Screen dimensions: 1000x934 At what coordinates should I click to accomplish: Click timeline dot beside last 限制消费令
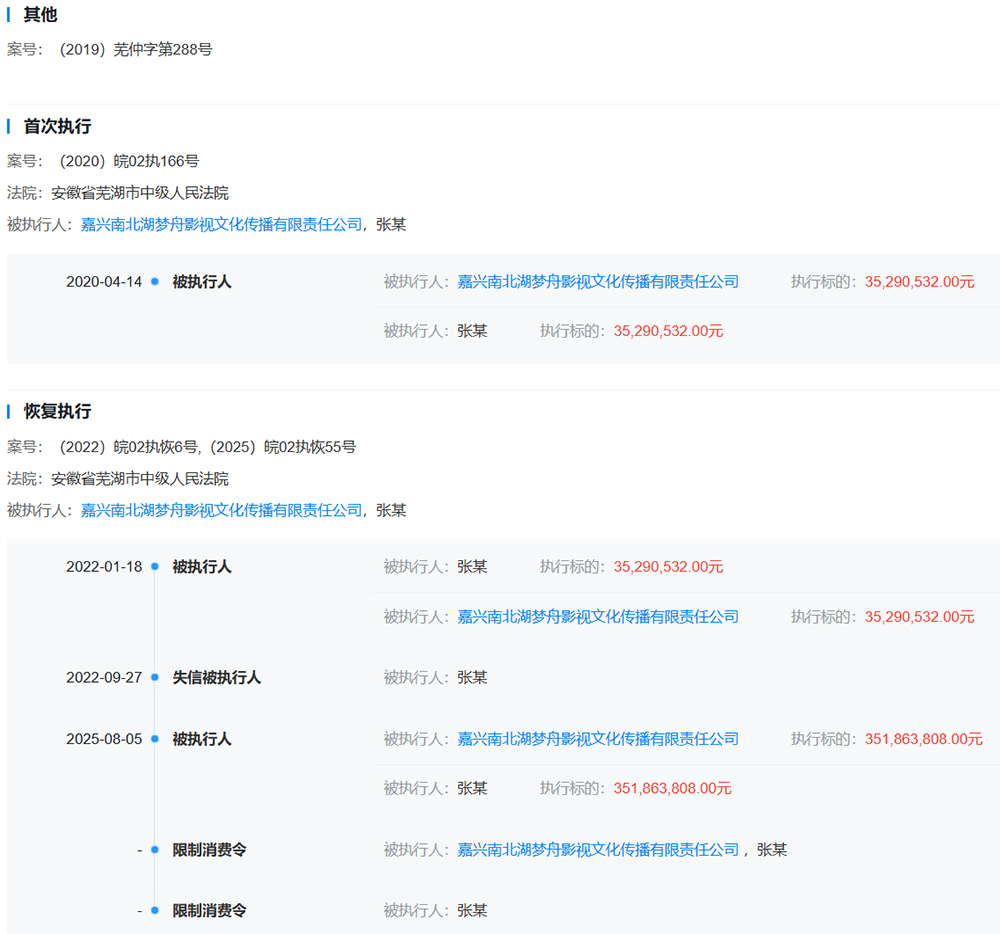pos(155,911)
